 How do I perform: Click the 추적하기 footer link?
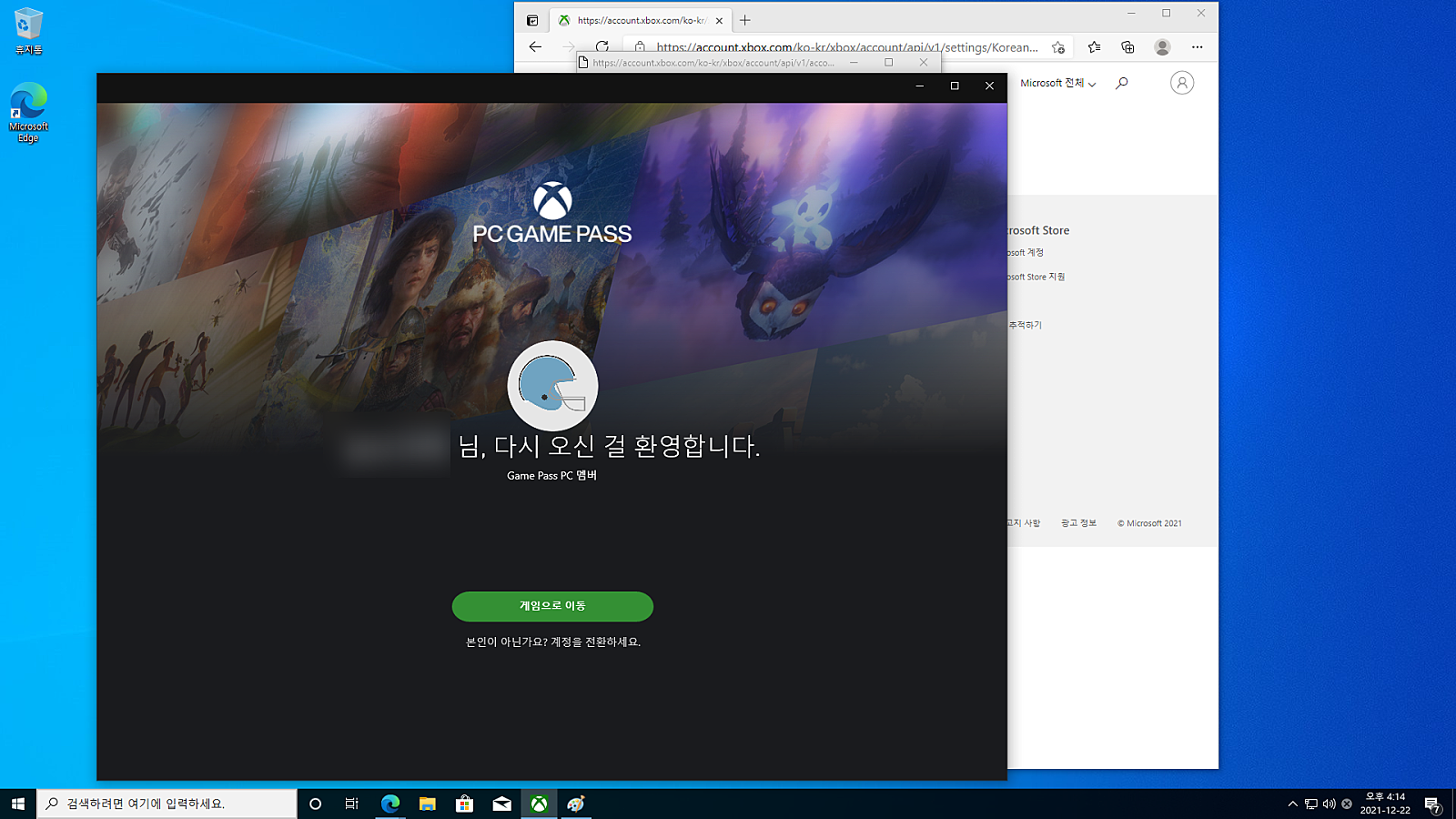(x=1025, y=325)
